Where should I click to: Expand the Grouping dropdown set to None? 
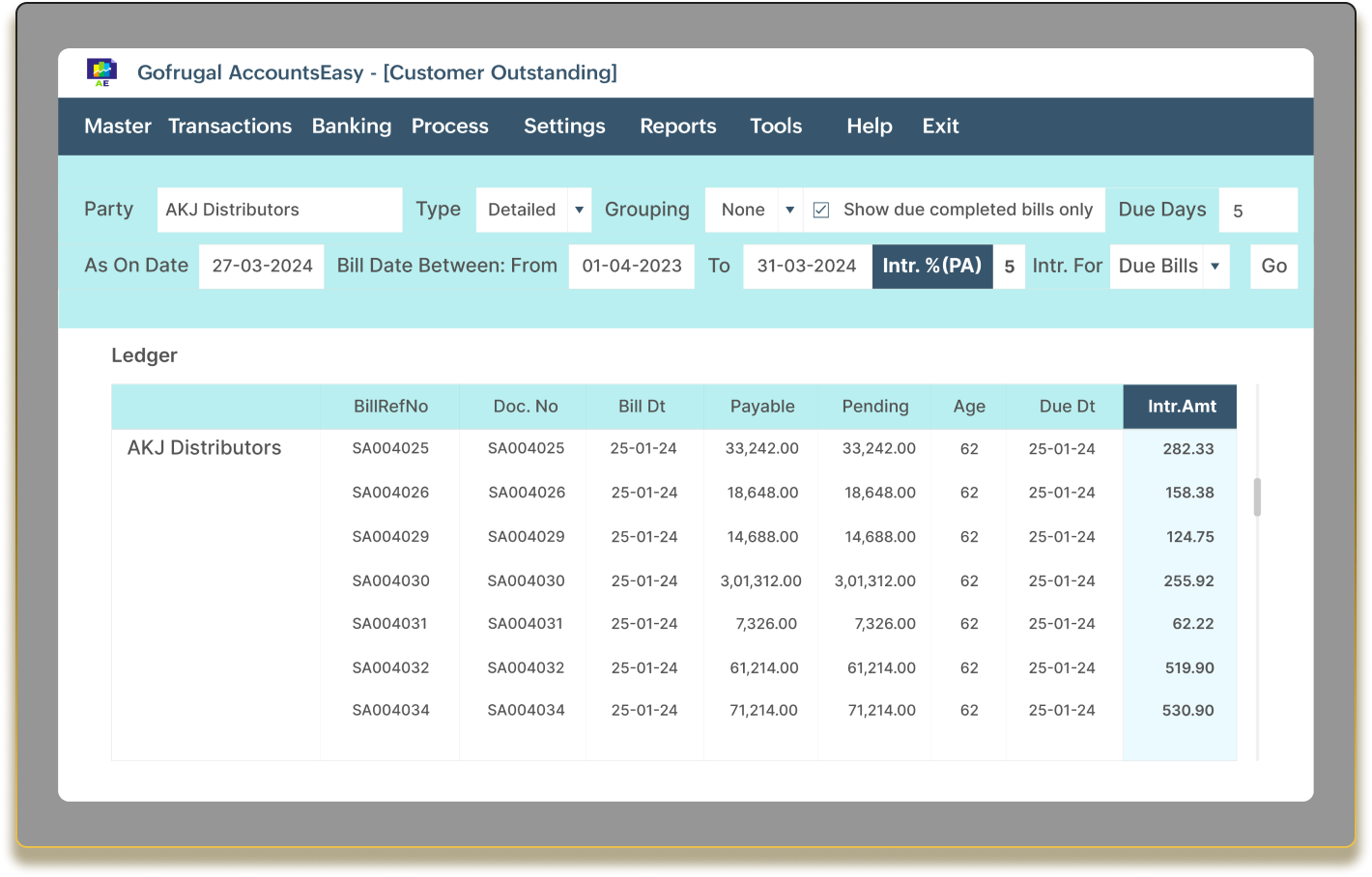pos(789,210)
